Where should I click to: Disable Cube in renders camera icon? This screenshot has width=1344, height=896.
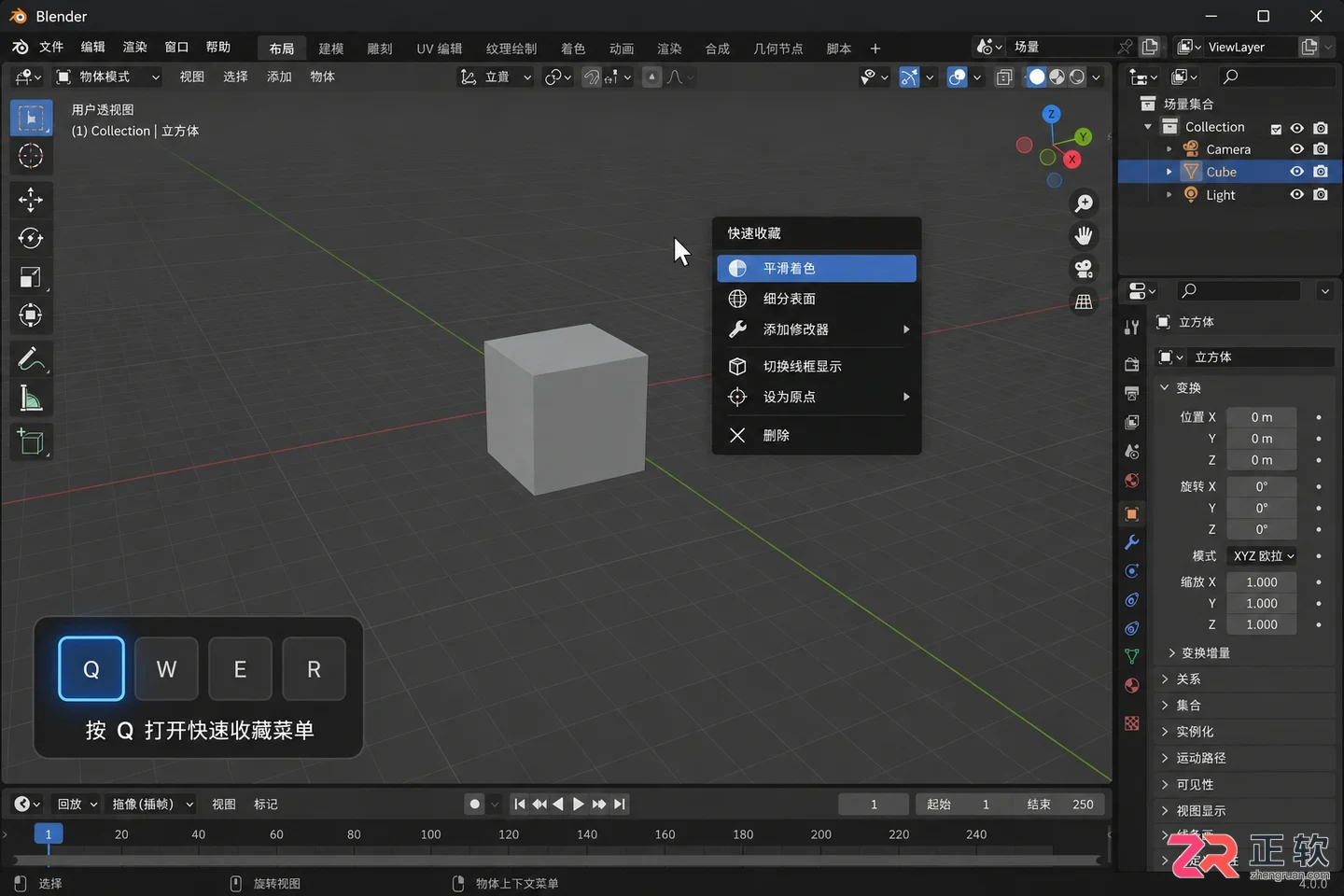click(1321, 172)
